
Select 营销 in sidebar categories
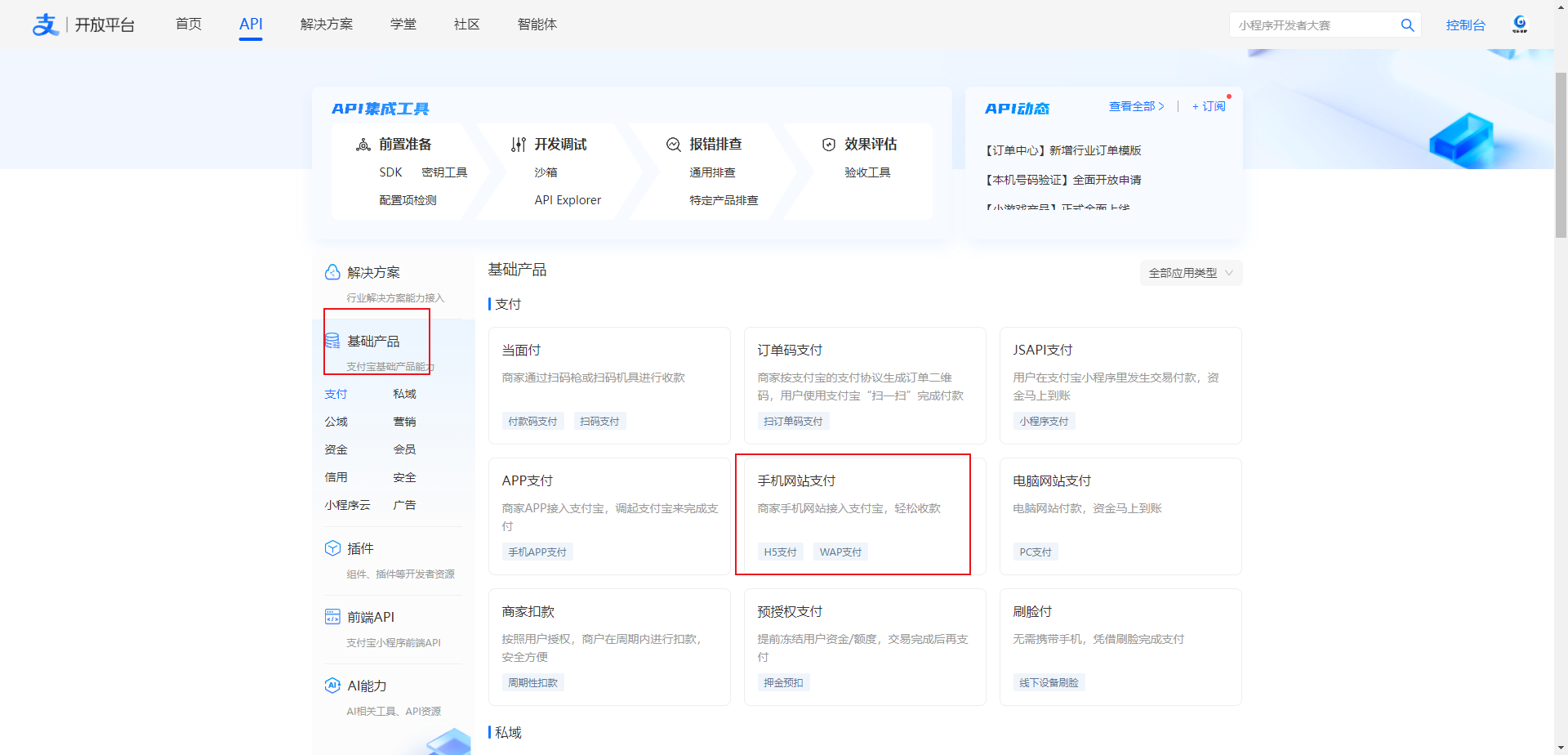[x=404, y=422]
